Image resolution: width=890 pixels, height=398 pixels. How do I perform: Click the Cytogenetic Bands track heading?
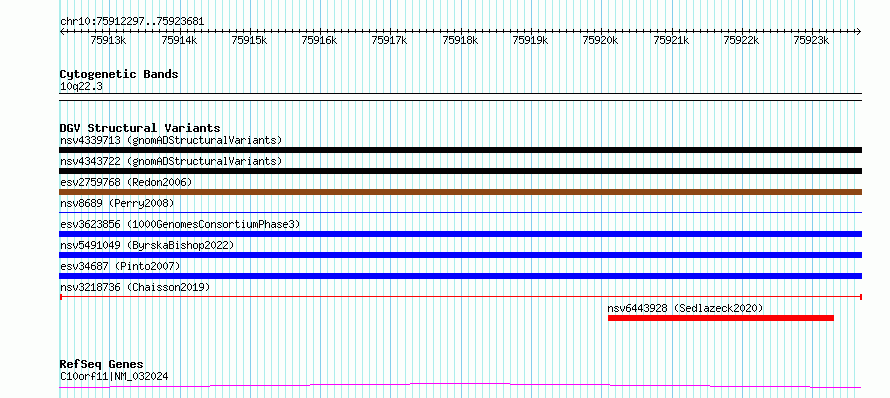[x=119, y=74]
